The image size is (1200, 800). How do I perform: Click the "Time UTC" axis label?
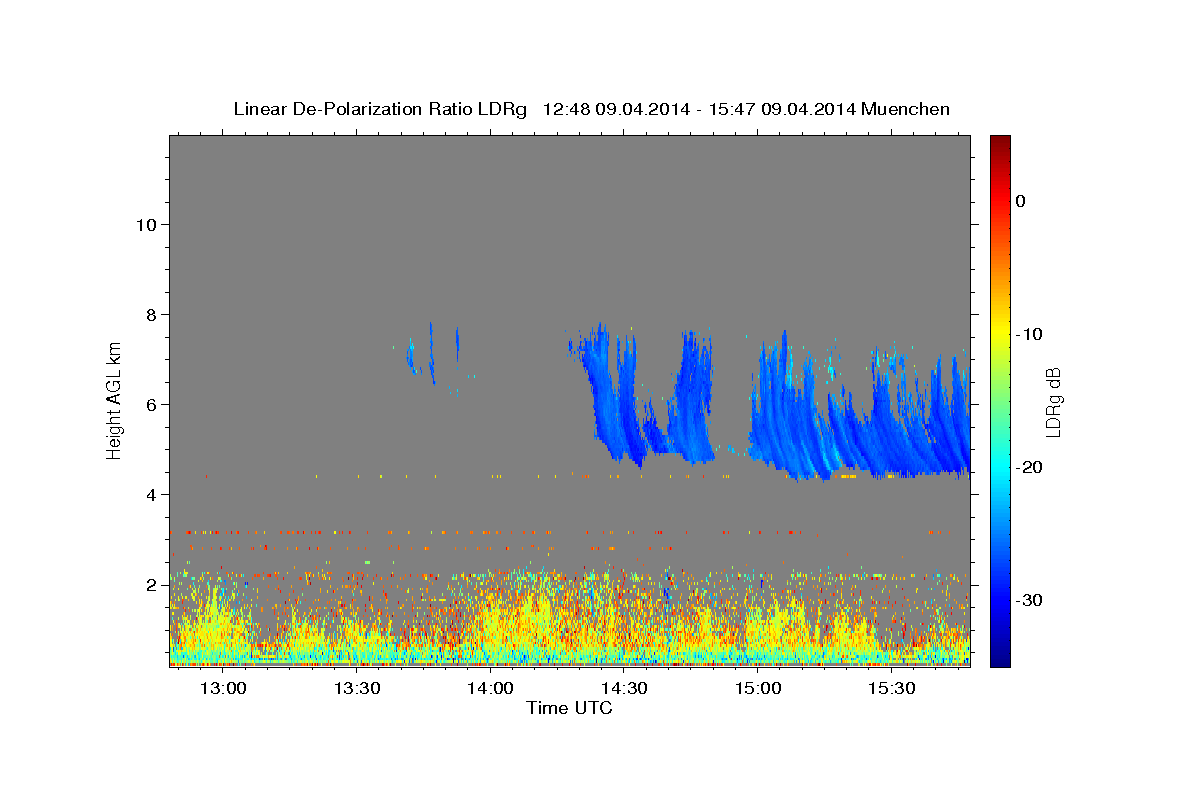tap(569, 708)
